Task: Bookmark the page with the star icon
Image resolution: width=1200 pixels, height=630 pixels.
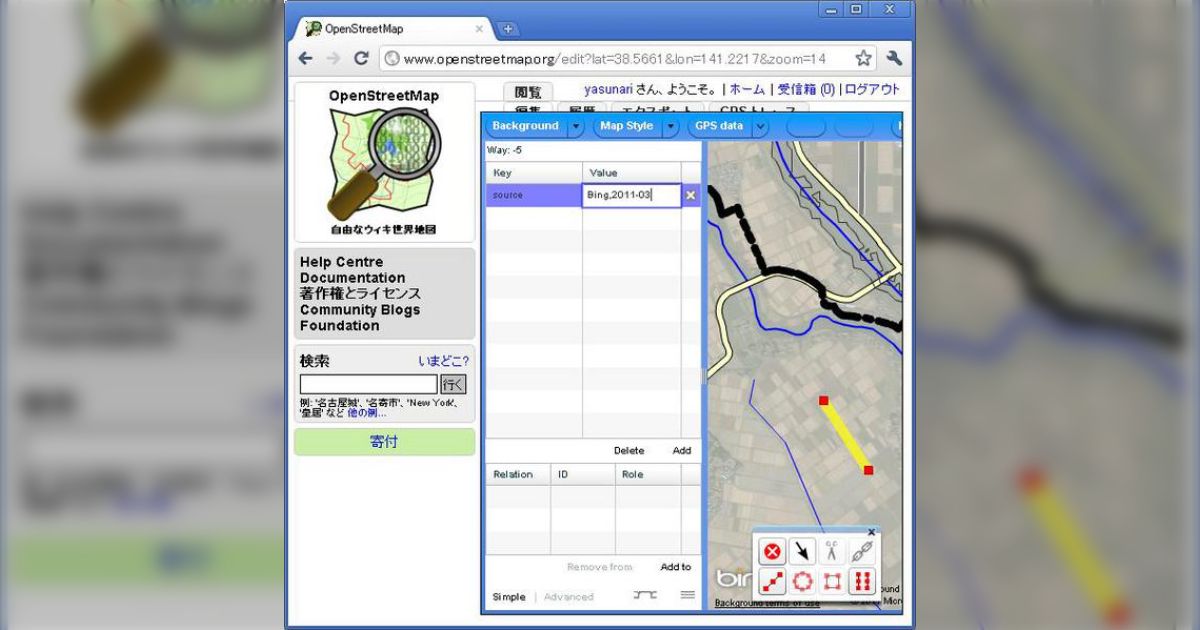Action: pos(862,58)
